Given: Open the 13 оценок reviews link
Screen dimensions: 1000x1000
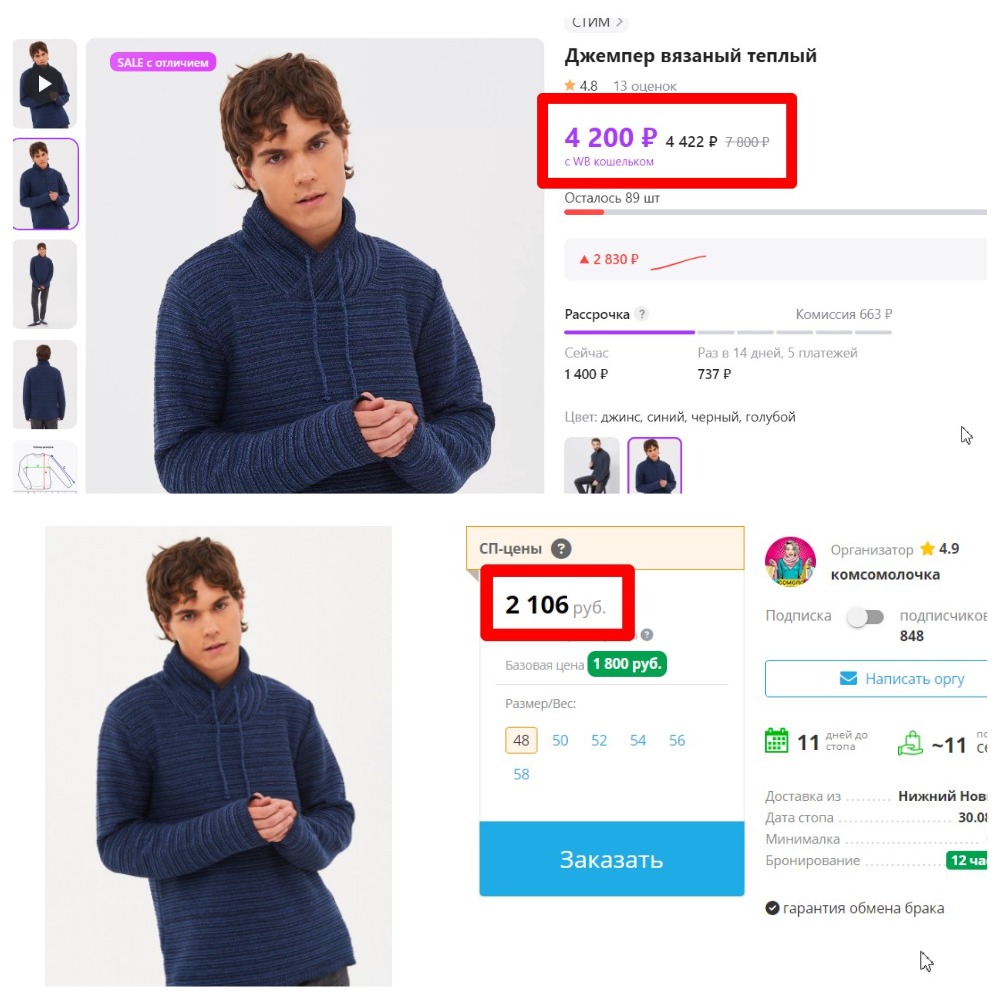Looking at the screenshot, I should coord(645,86).
